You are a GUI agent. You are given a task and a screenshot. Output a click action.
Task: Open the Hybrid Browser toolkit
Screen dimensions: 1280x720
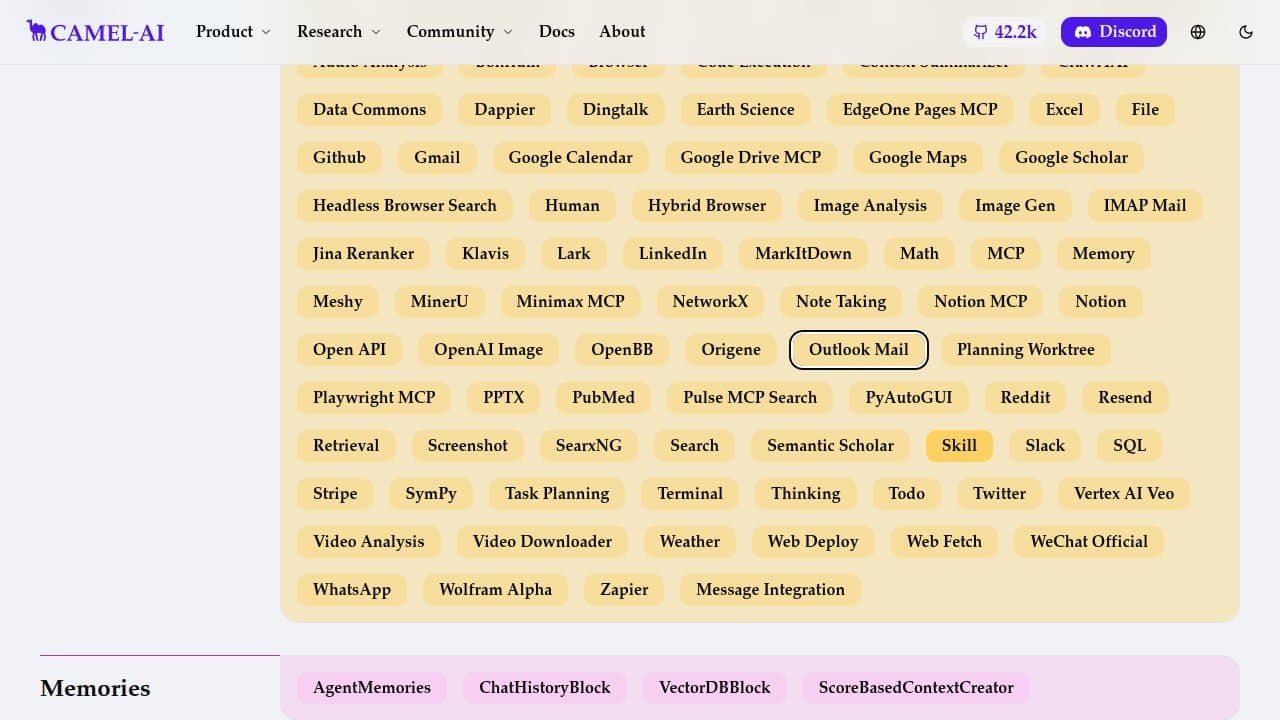tap(707, 206)
